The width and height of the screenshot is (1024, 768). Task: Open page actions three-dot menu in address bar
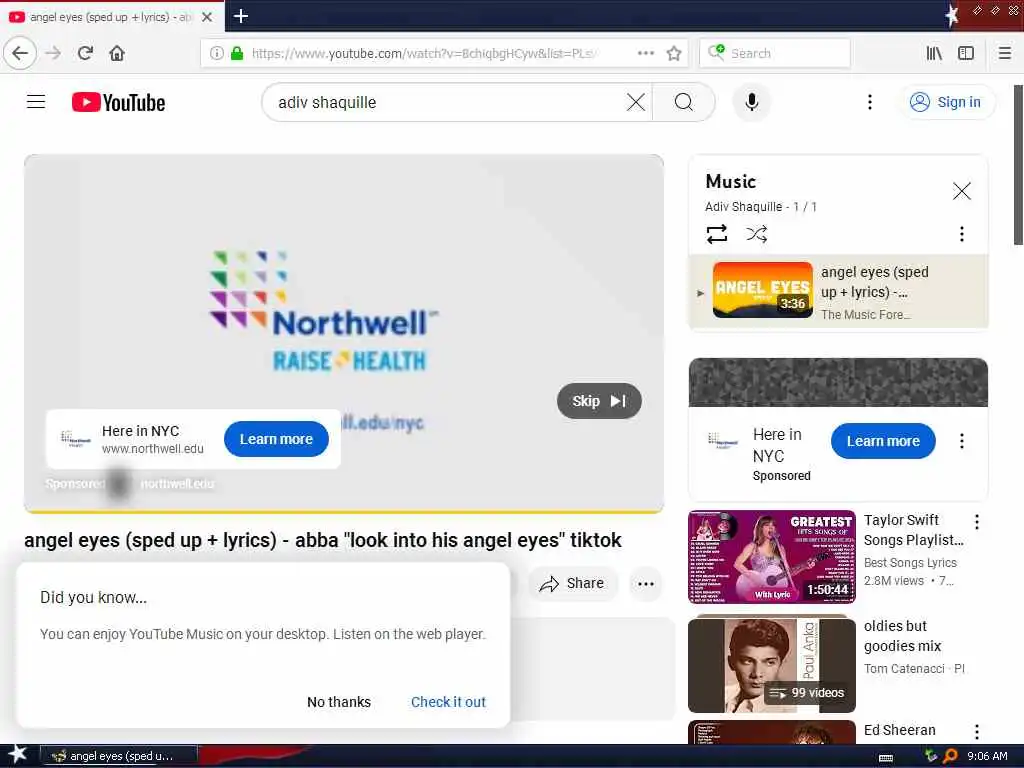click(x=645, y=53)
